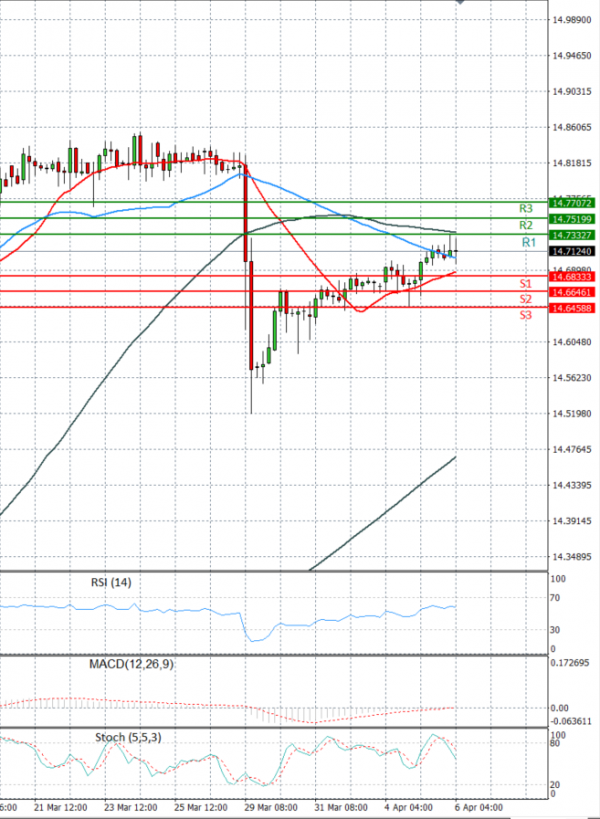
Task: Click the 14.94650 price axis value
Action: coord(572,56)
